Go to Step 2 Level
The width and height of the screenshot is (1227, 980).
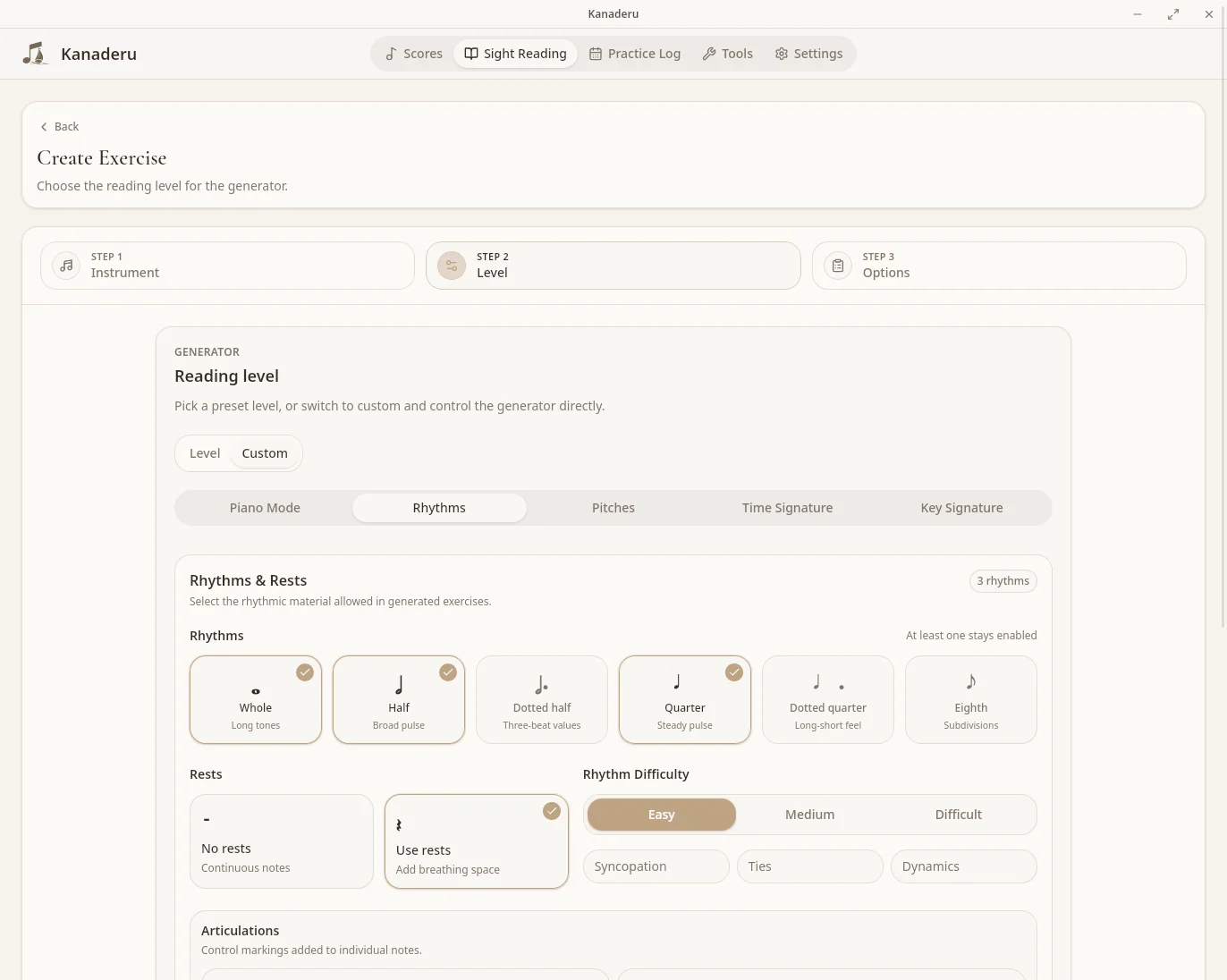613,266
